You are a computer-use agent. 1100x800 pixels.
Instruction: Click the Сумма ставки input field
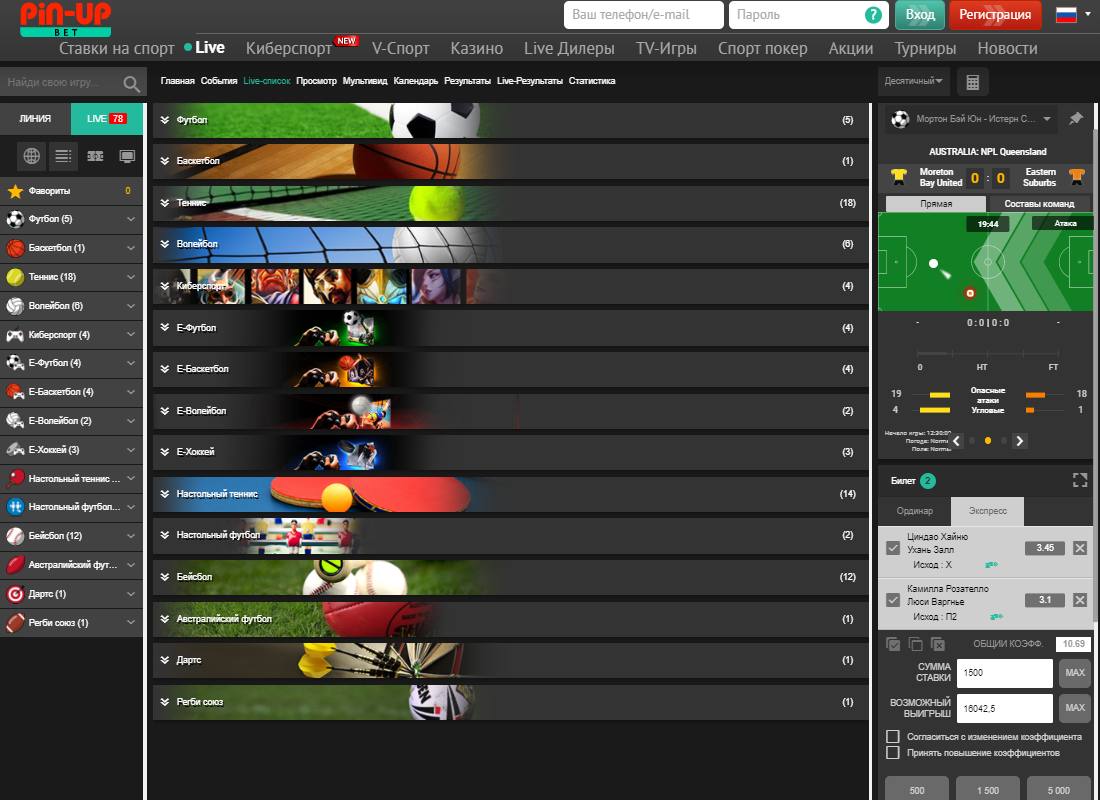[x=1004, y=673]
